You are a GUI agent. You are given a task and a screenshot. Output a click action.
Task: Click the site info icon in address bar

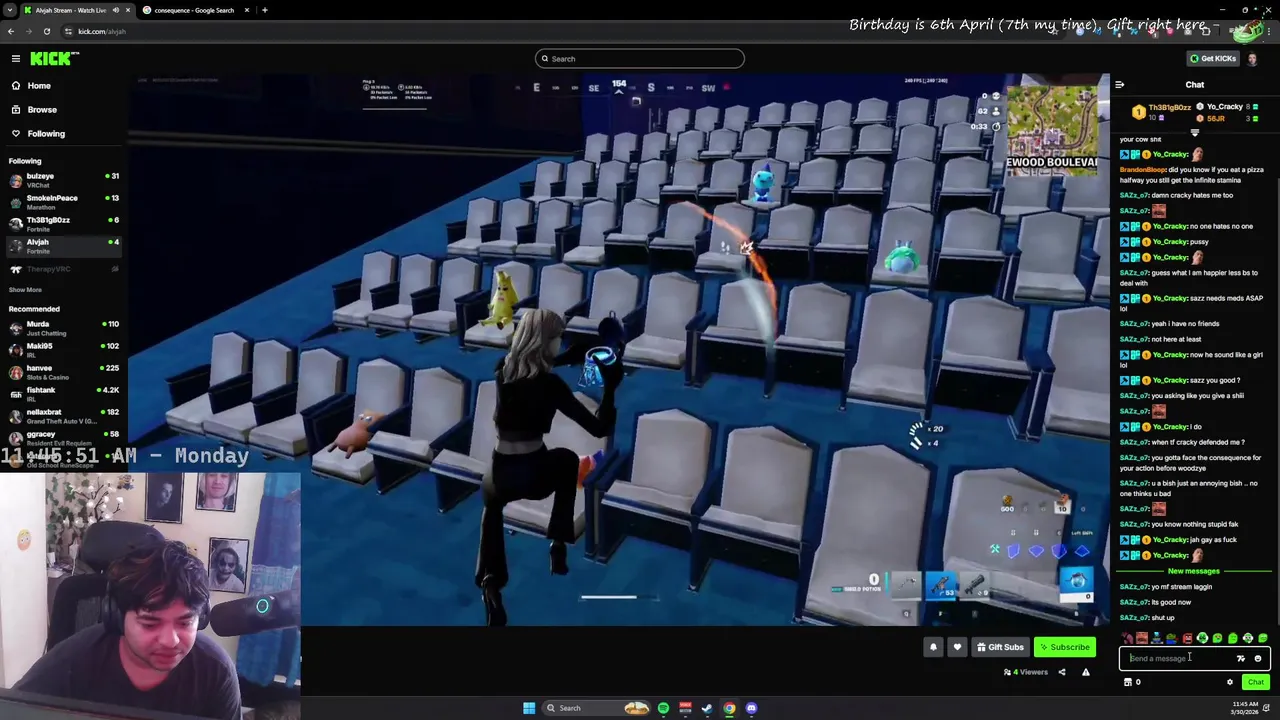click(x=69, y=31)
